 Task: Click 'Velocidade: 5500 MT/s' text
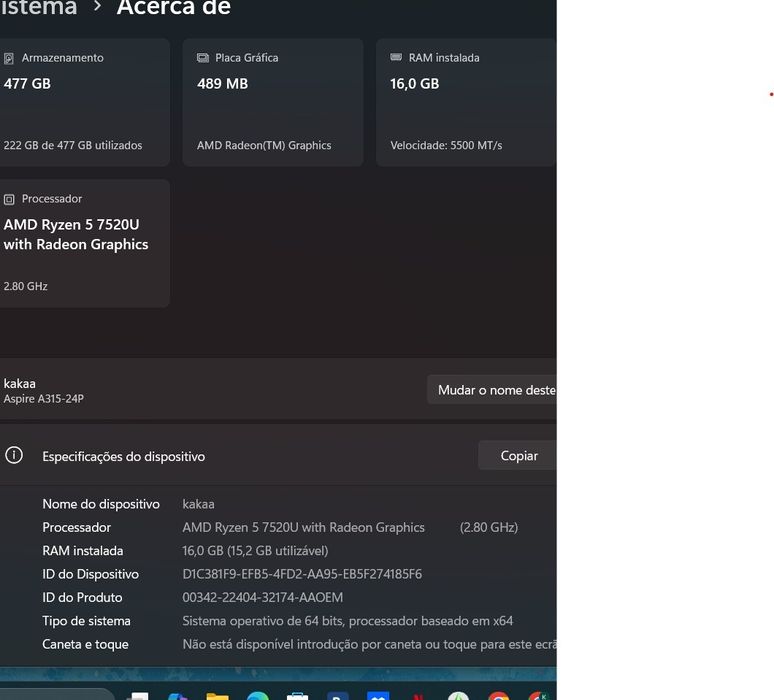pyautogui.click(x=446, y=146)
